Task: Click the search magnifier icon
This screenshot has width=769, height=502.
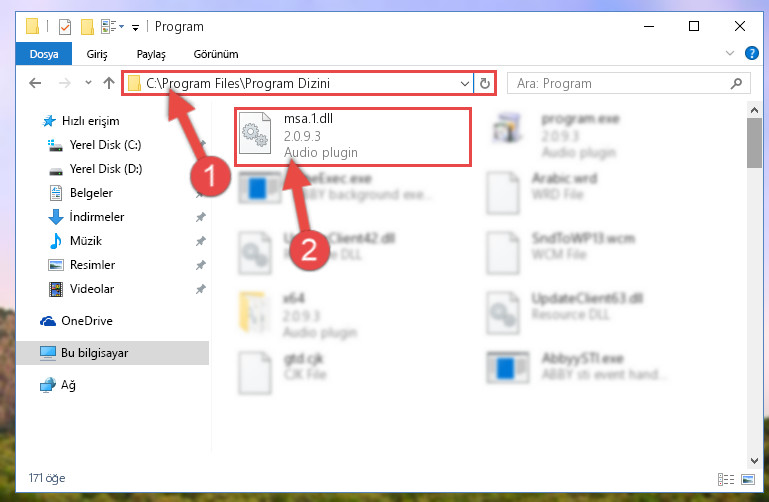Action: click(736, 84)
